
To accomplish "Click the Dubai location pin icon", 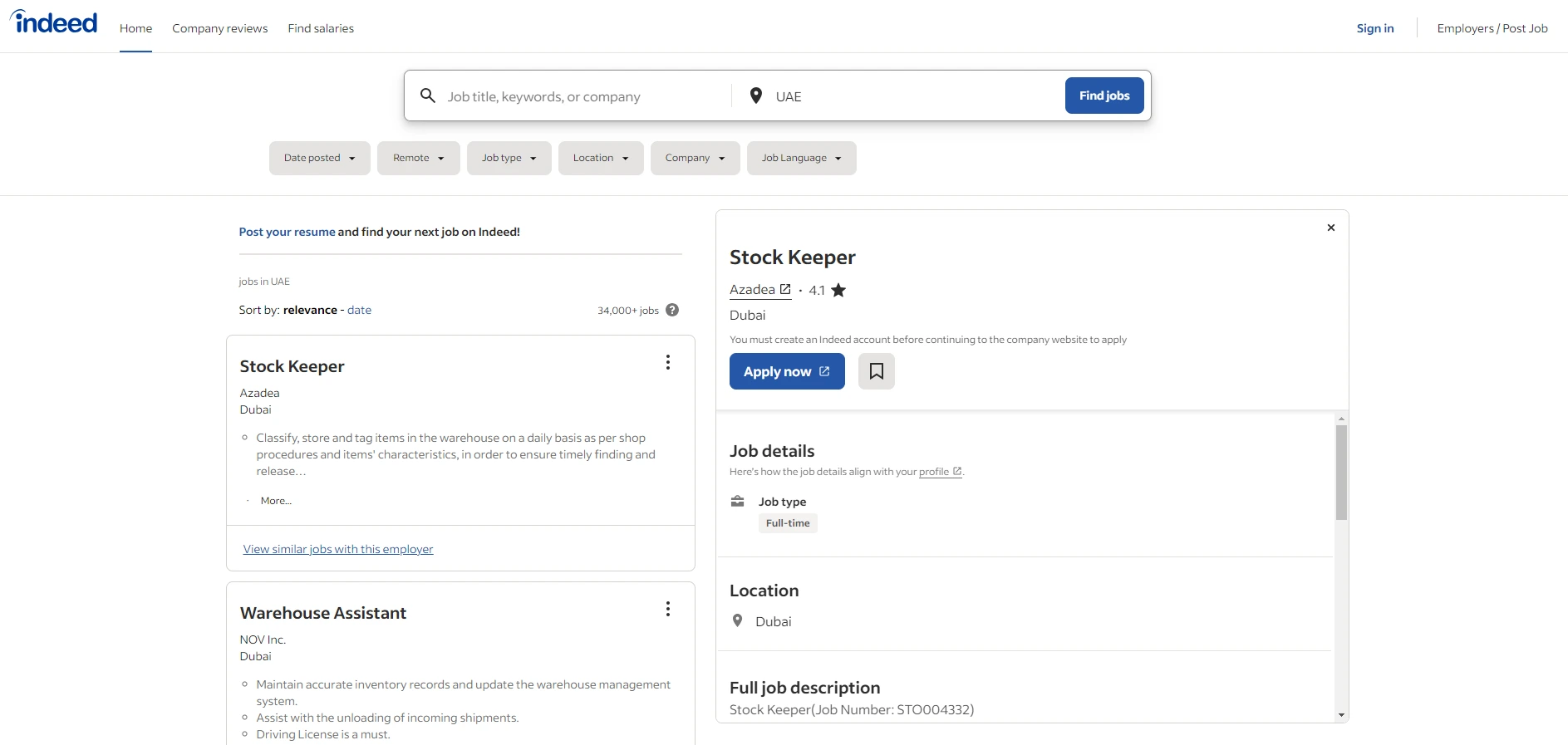I will click(737, 620).
